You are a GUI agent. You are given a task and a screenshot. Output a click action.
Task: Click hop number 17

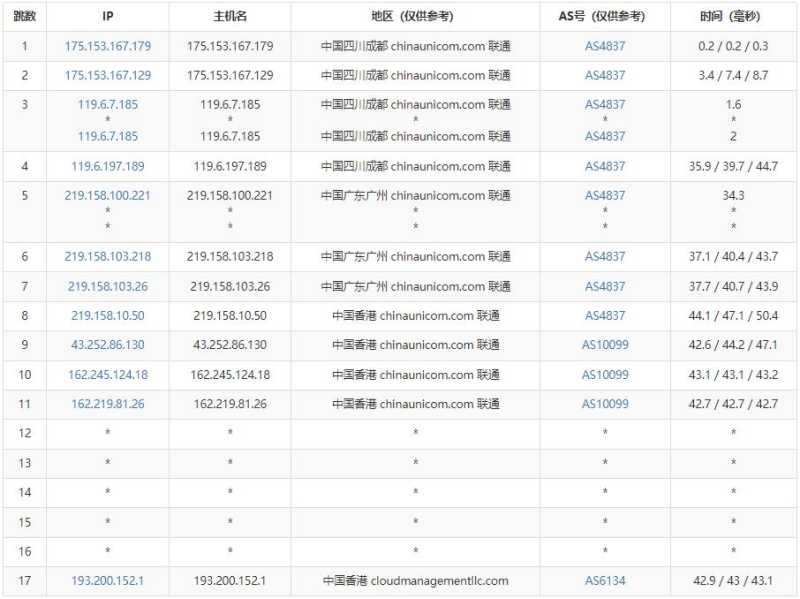24,581
